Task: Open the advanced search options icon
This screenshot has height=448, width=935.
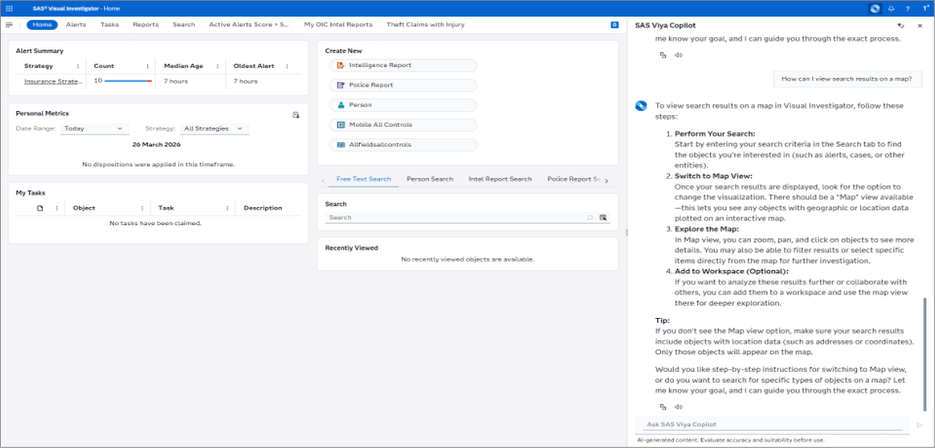Action: pos(603,218)
